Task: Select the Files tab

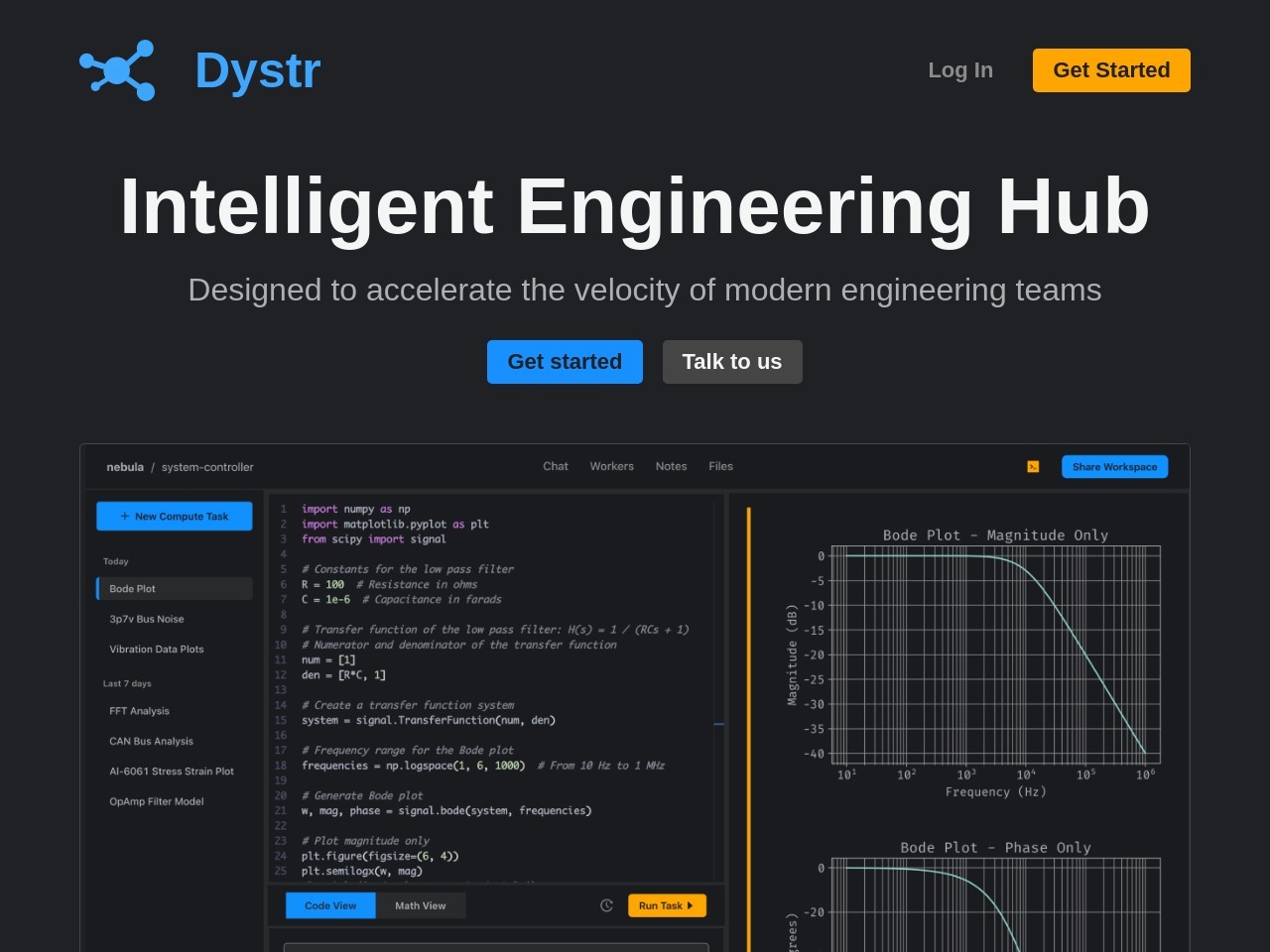Action: tap(720, 466)
